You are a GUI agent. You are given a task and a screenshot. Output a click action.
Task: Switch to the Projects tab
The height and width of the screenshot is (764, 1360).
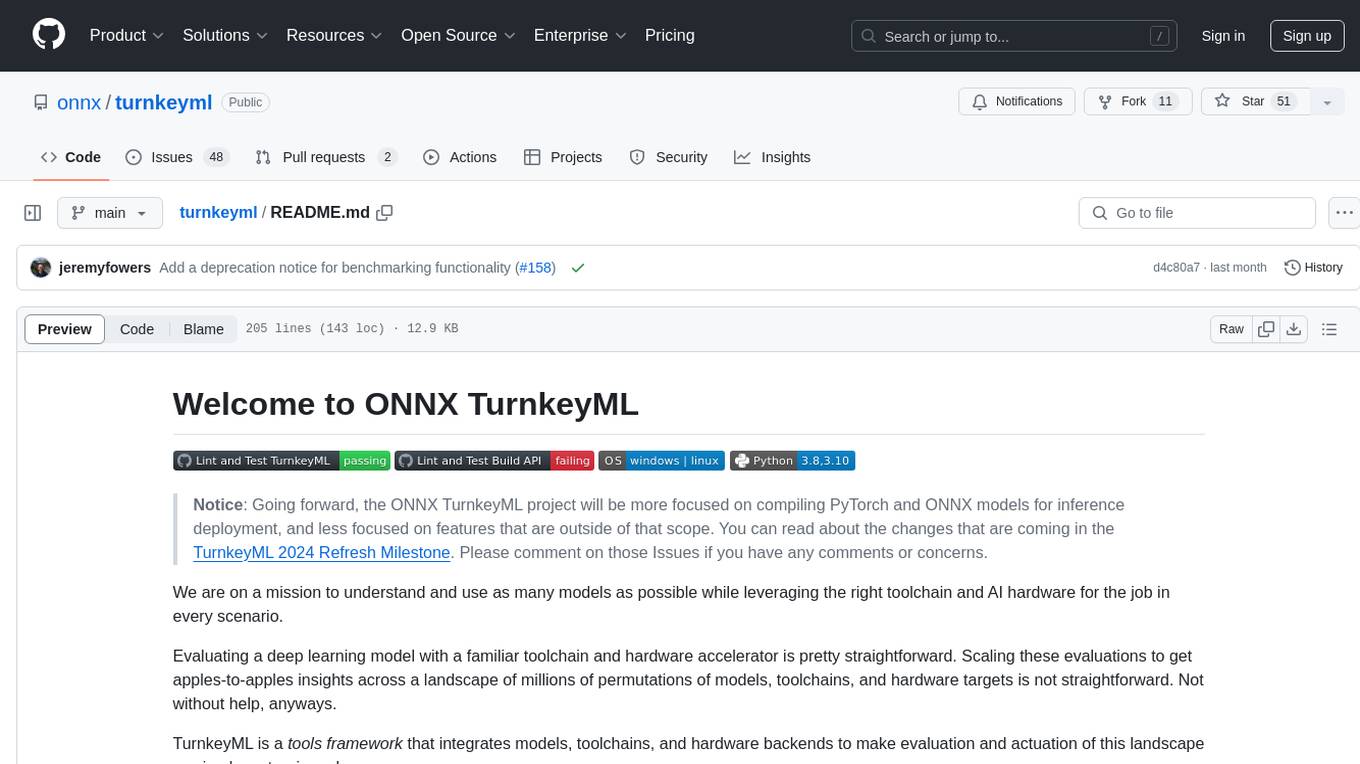tap(563, 157)
